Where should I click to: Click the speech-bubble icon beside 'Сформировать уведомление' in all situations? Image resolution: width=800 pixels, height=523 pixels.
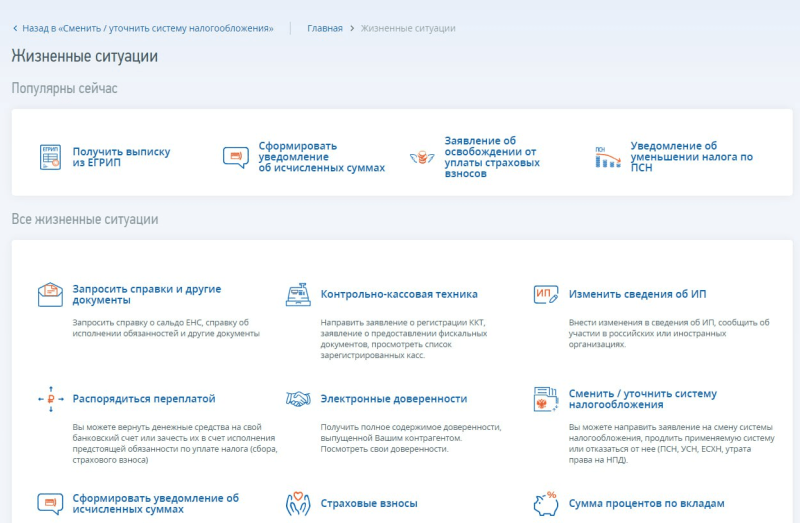pyautogui.click(x=50, y=504)
